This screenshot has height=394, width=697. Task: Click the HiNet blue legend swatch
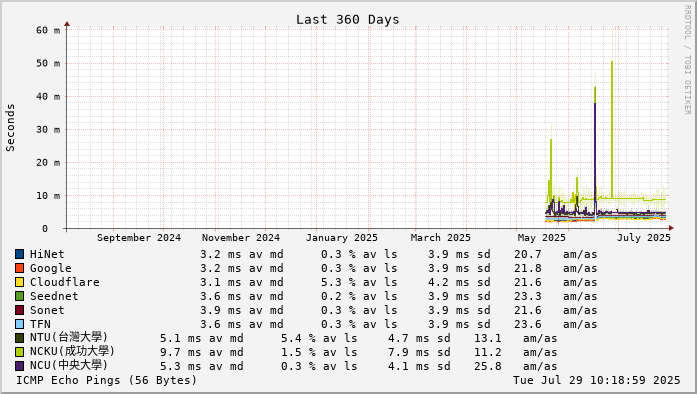[20, 254]
